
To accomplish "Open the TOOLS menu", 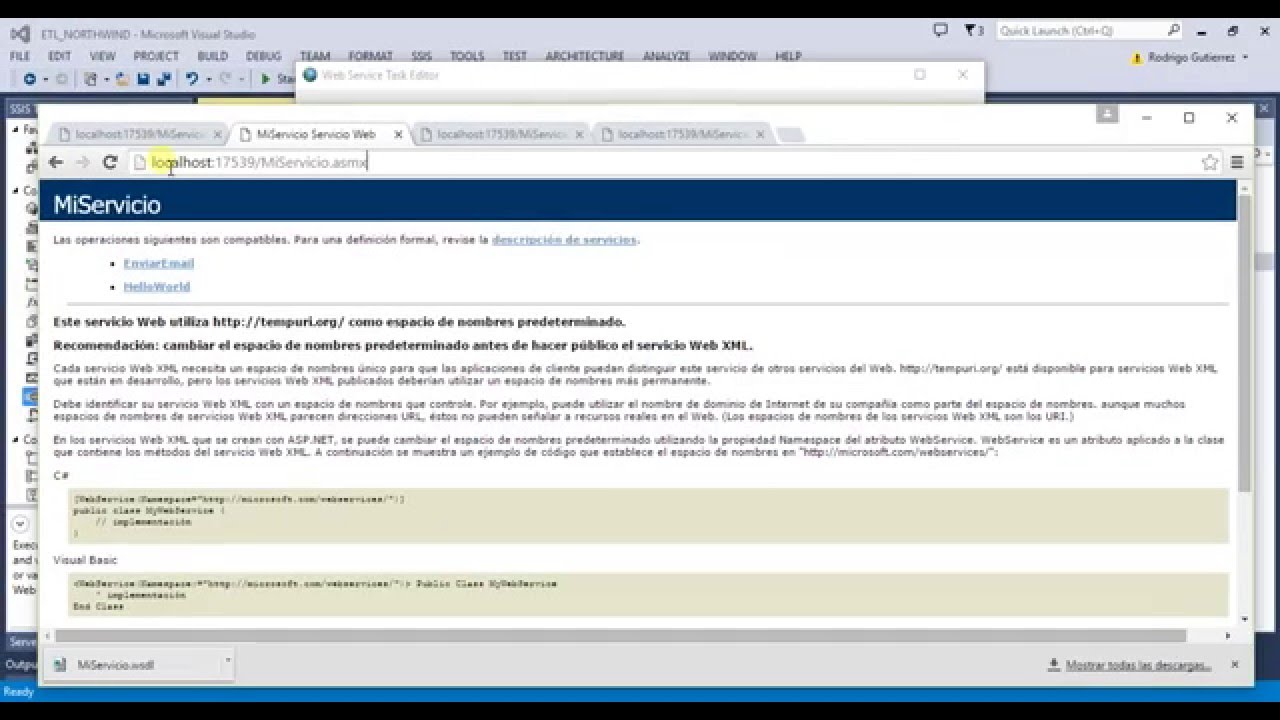I will [x=467, y=56].
